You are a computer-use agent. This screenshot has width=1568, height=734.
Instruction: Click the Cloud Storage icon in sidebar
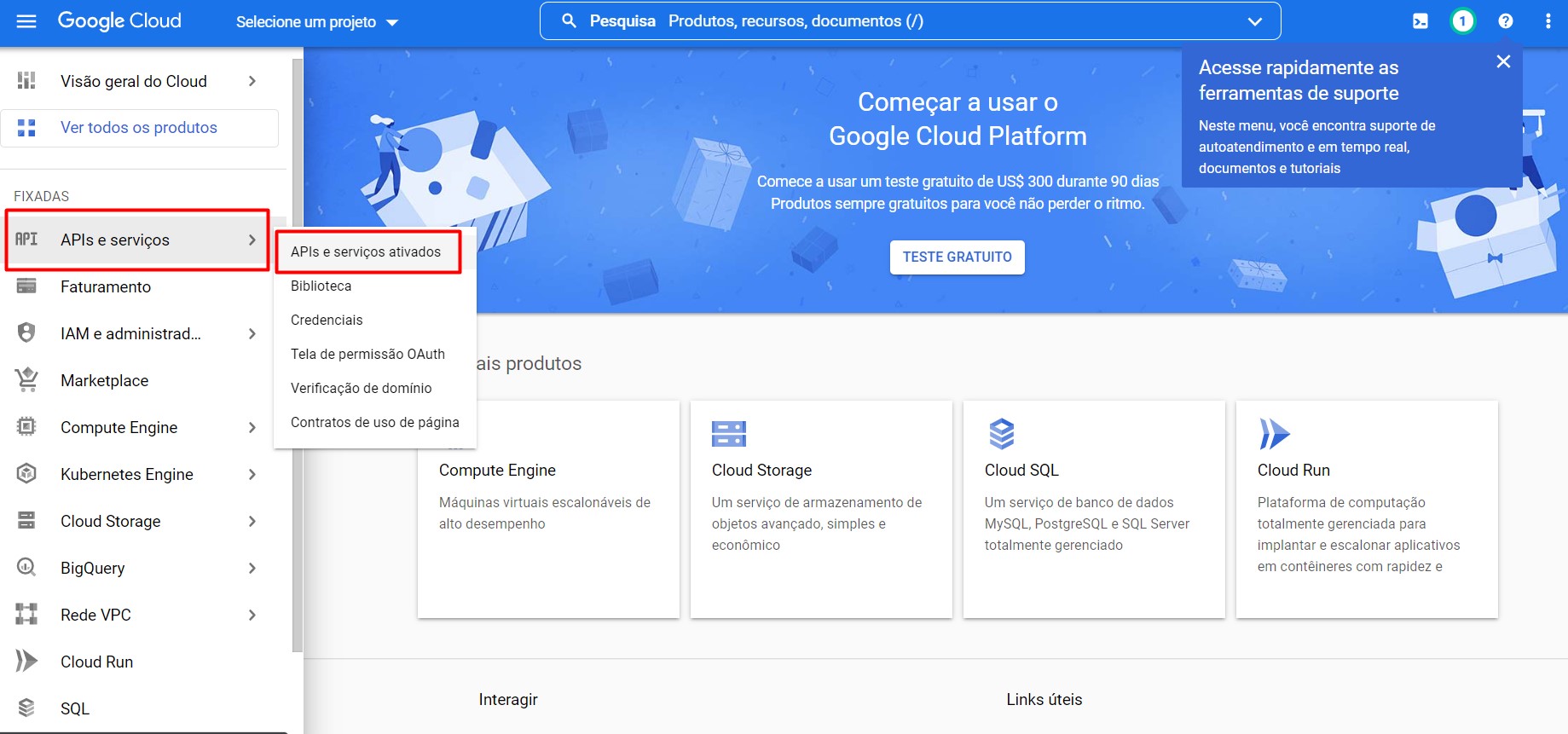click(26, 520)
